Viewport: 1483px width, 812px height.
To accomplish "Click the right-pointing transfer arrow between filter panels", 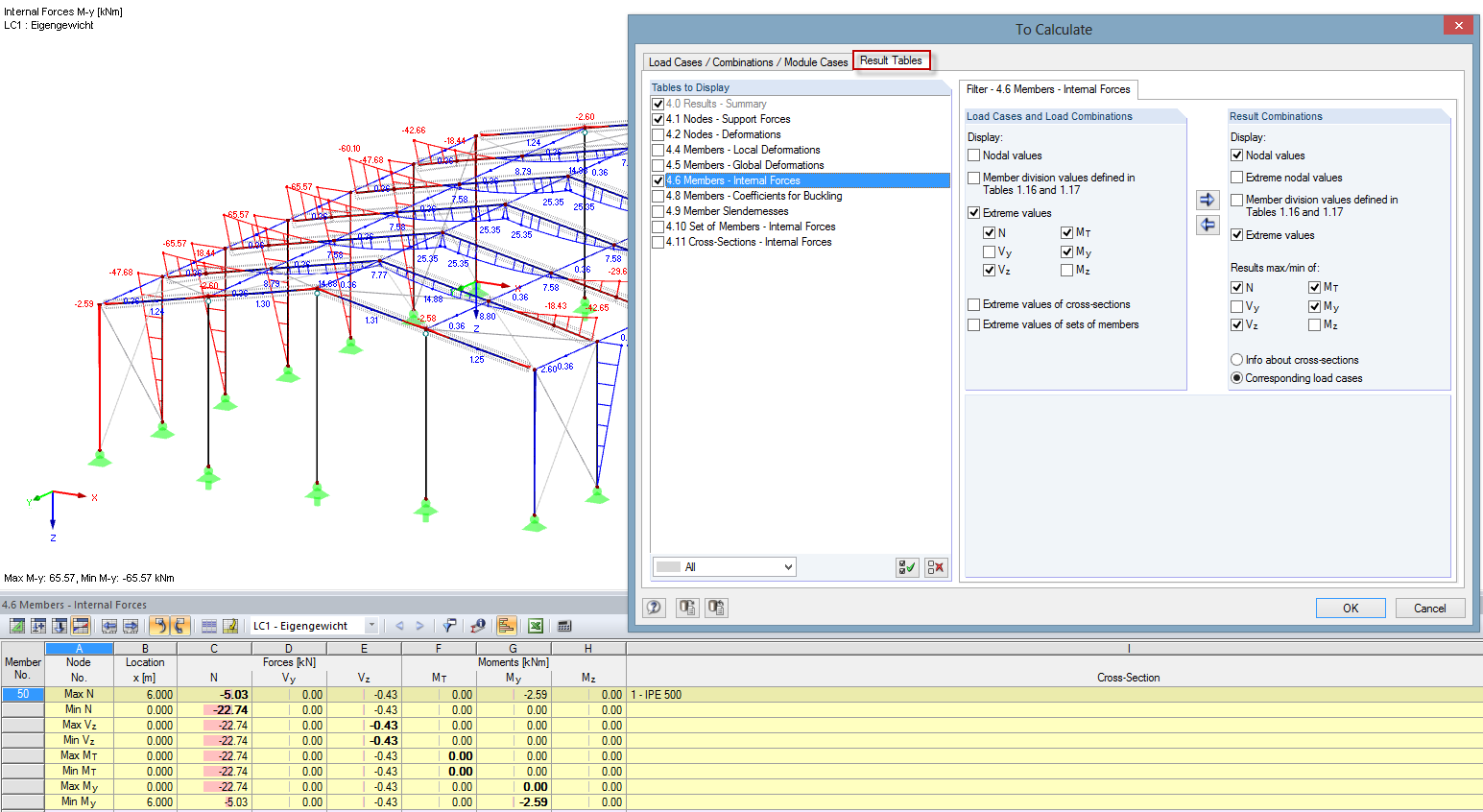I will (1208, 200).
